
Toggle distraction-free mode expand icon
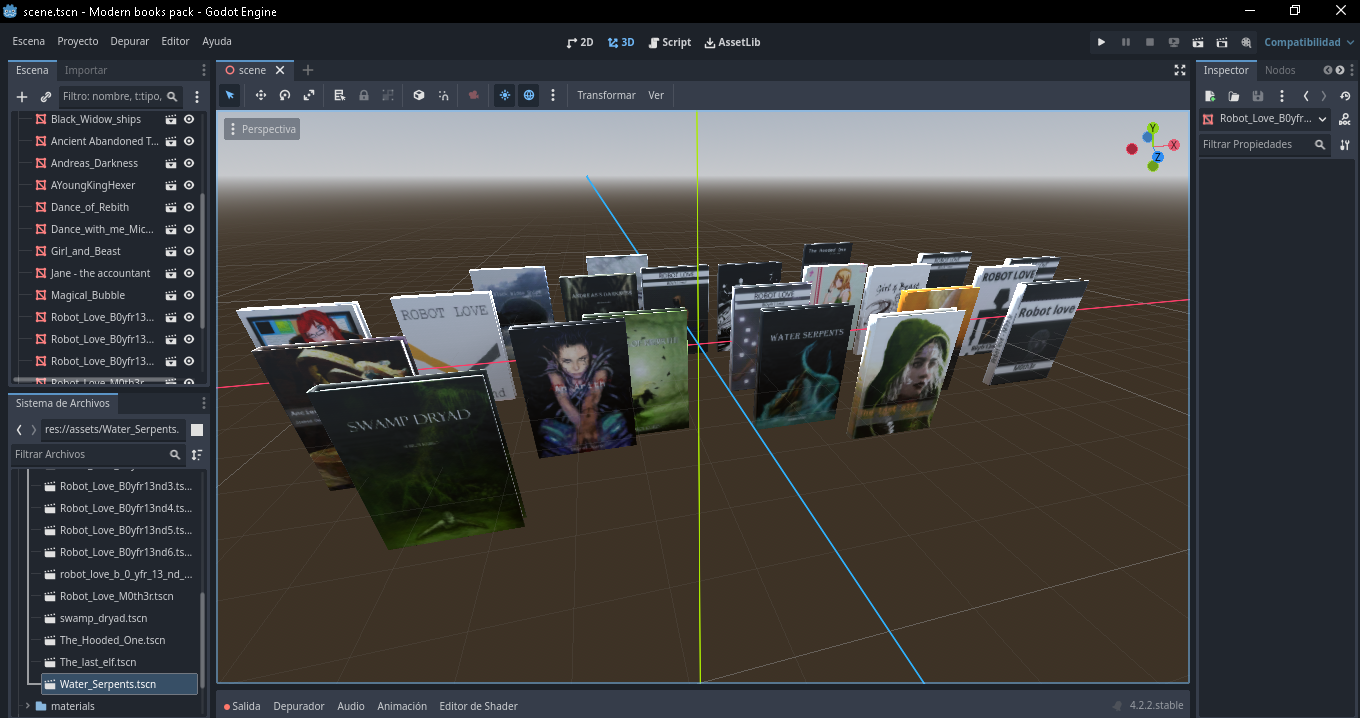1180,70
